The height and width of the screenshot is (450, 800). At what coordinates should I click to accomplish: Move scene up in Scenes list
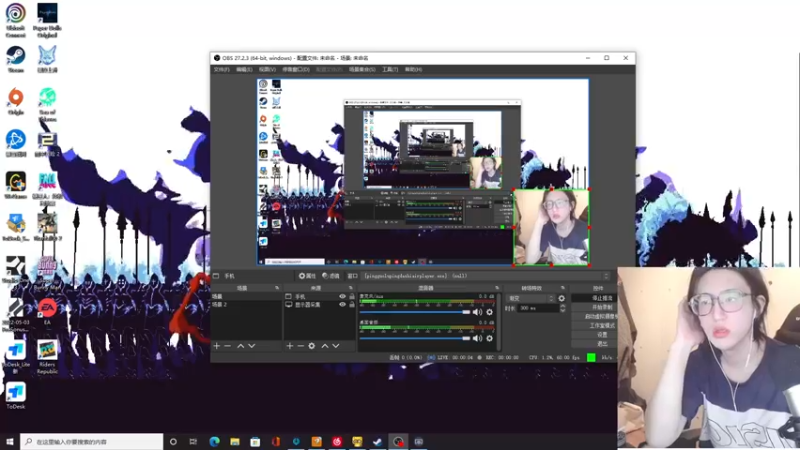[240, 346]
